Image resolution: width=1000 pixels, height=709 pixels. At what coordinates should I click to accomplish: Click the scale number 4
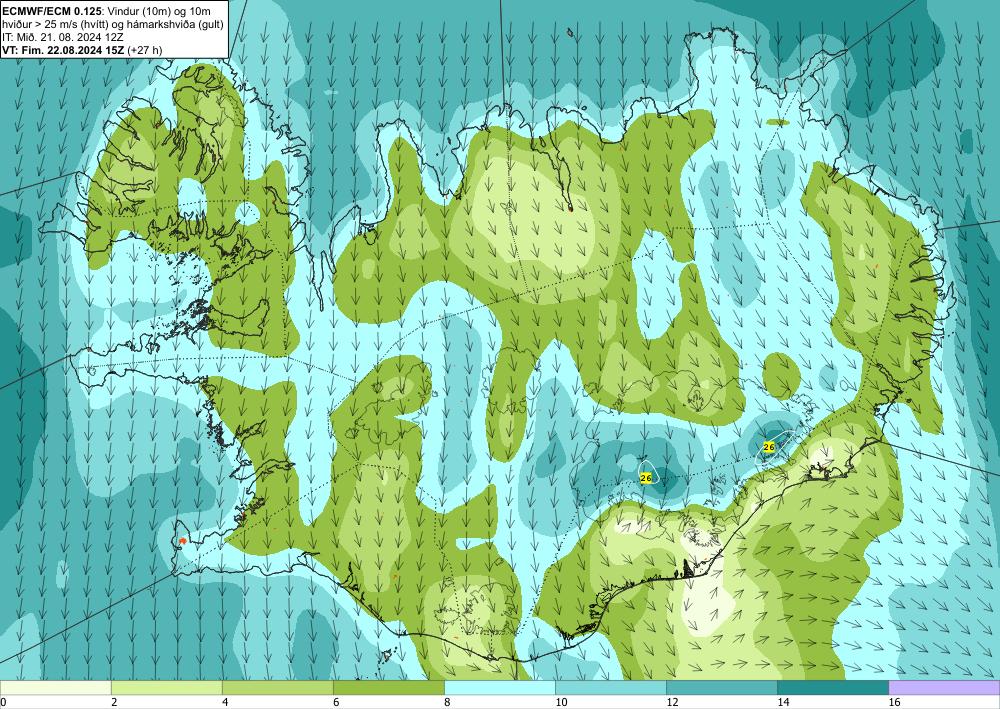click(224, 702)
